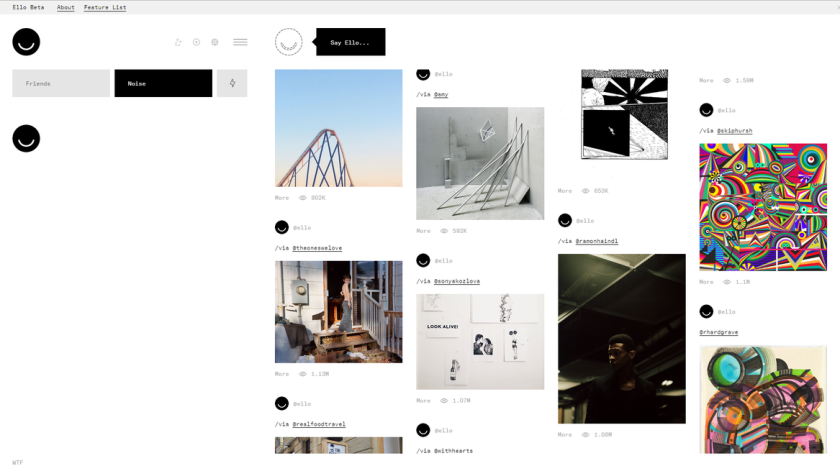Click the eye icon next to 592K
Image resolution: width=840 pixels, height=466 pixels.
pyautogui.click(x=444, y=231)
